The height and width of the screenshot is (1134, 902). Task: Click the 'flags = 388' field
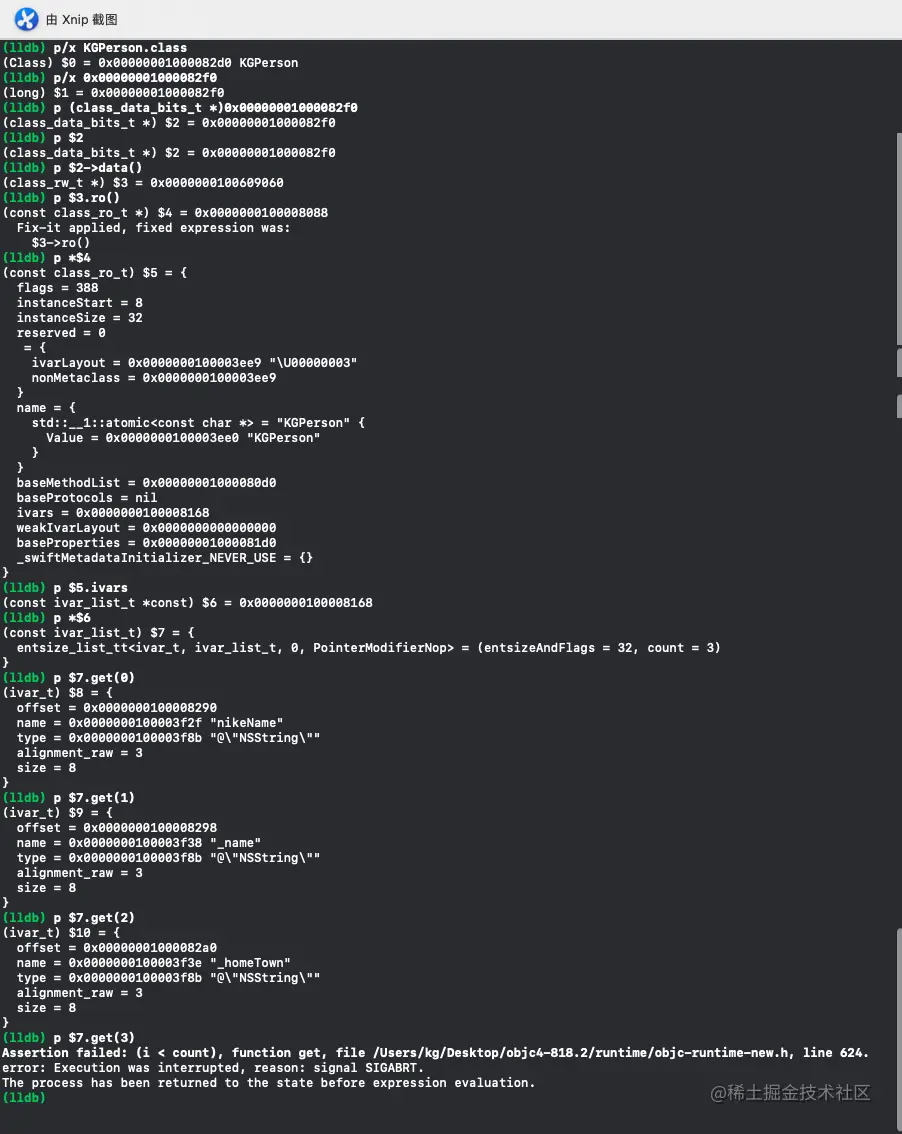tap(58, 288)
